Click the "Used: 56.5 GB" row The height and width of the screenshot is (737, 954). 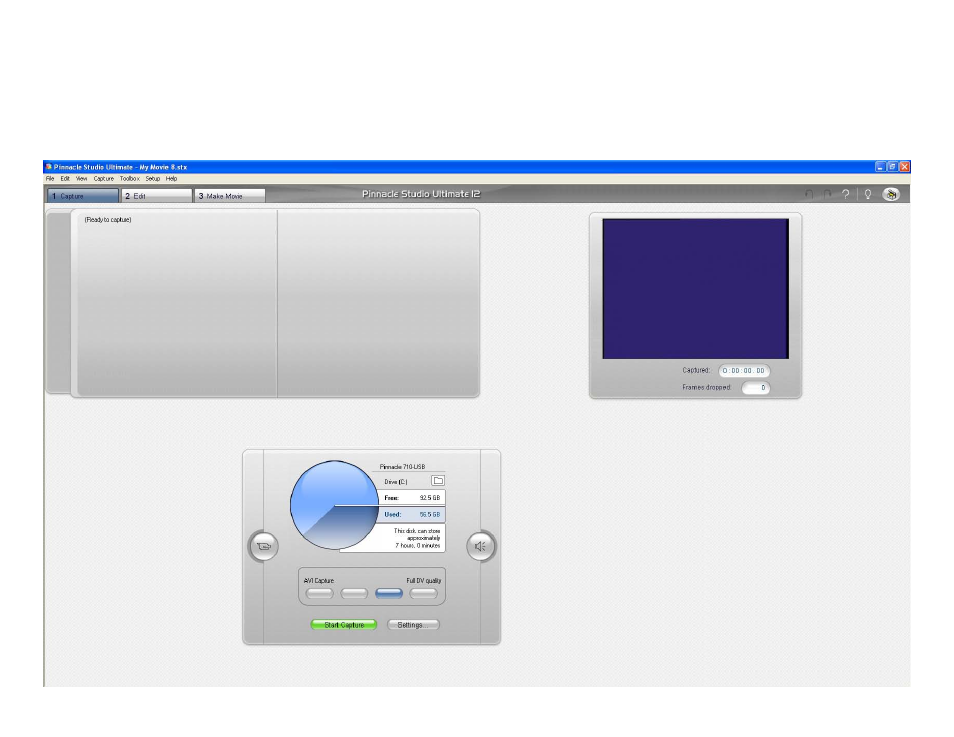point(412,514)
